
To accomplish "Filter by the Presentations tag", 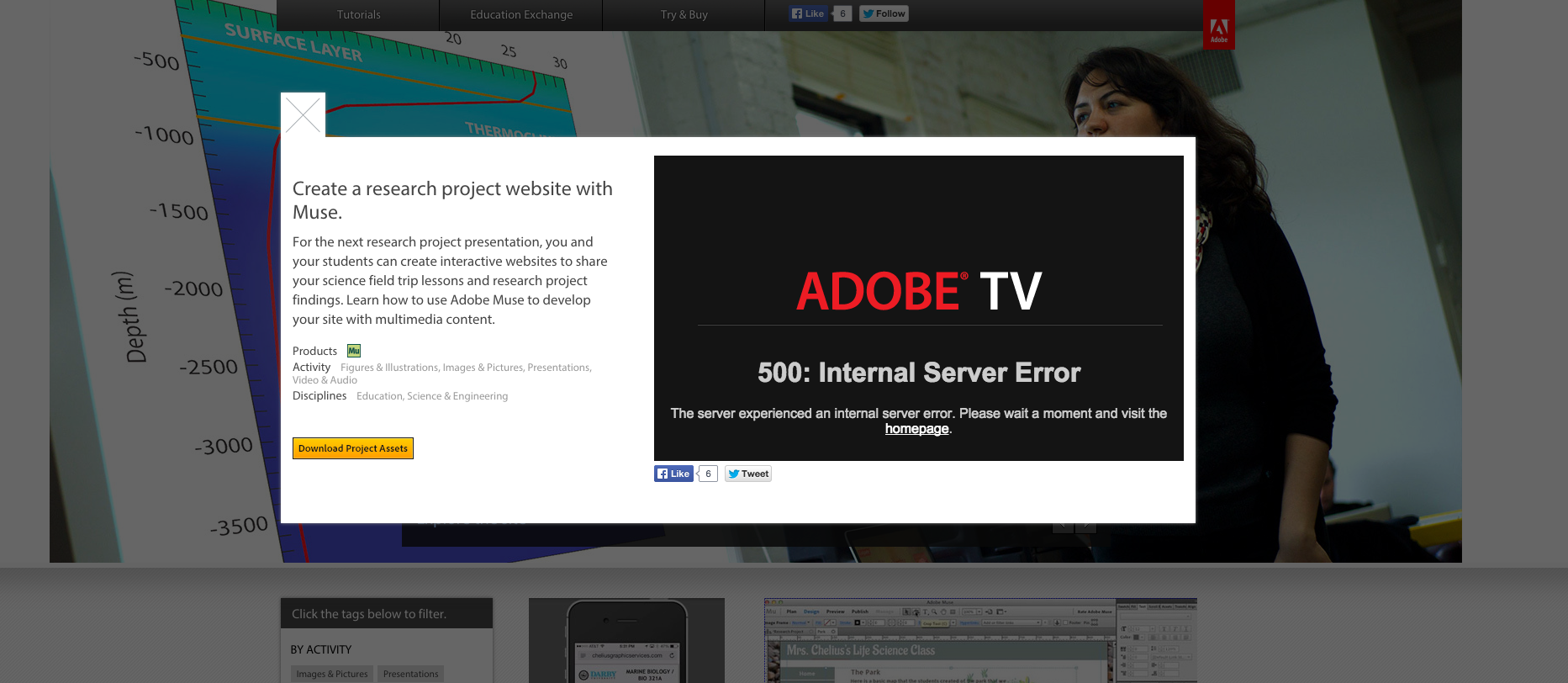I will [410, 674].
